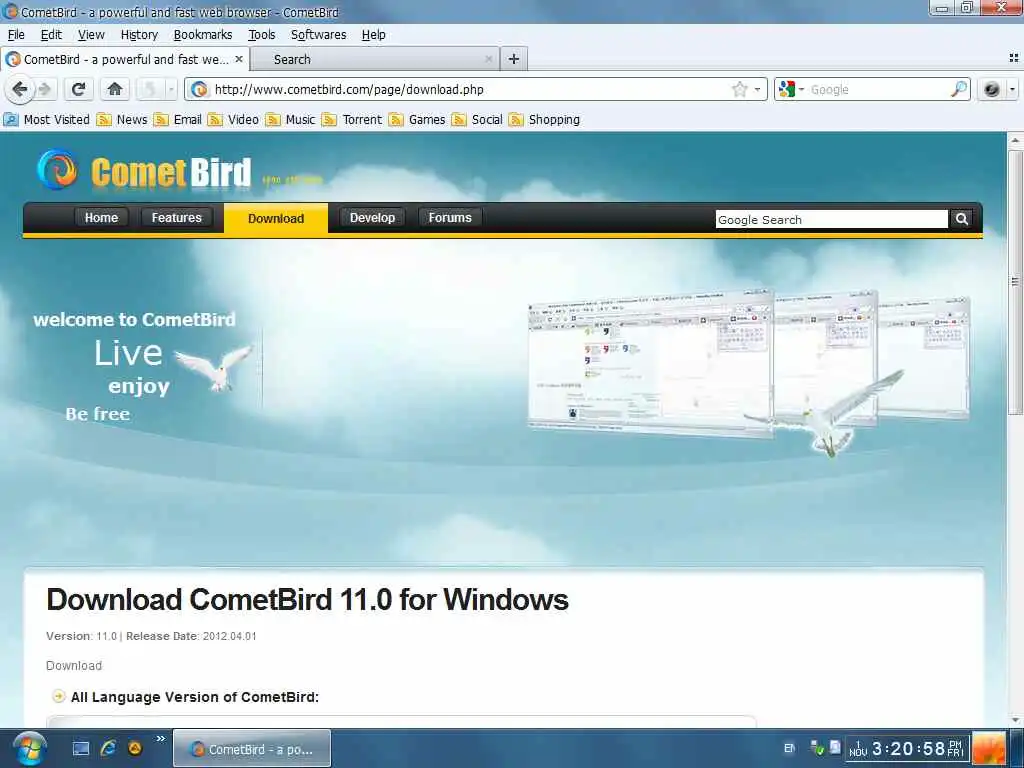Open the Most Visited bookmarks folder
The width and height of the screenshot is (1024, 768).
46,120
